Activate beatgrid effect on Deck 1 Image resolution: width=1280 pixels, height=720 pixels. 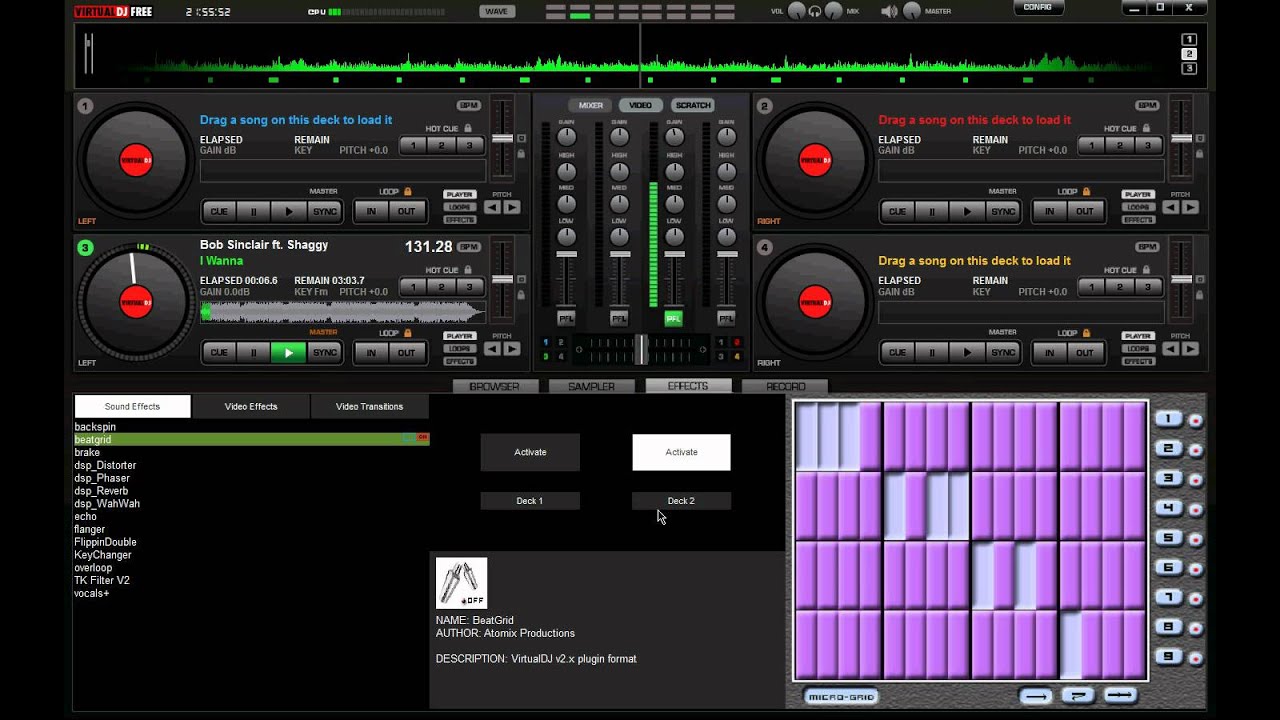pos(530,452)
